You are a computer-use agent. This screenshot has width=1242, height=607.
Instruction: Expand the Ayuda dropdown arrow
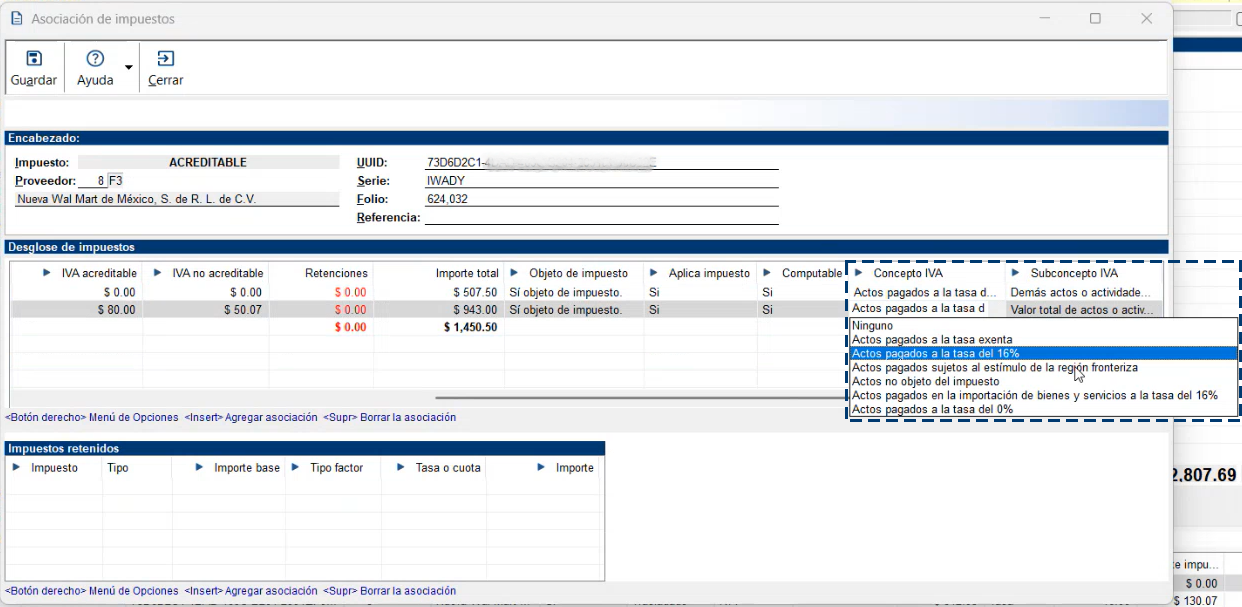pos(128,68)
